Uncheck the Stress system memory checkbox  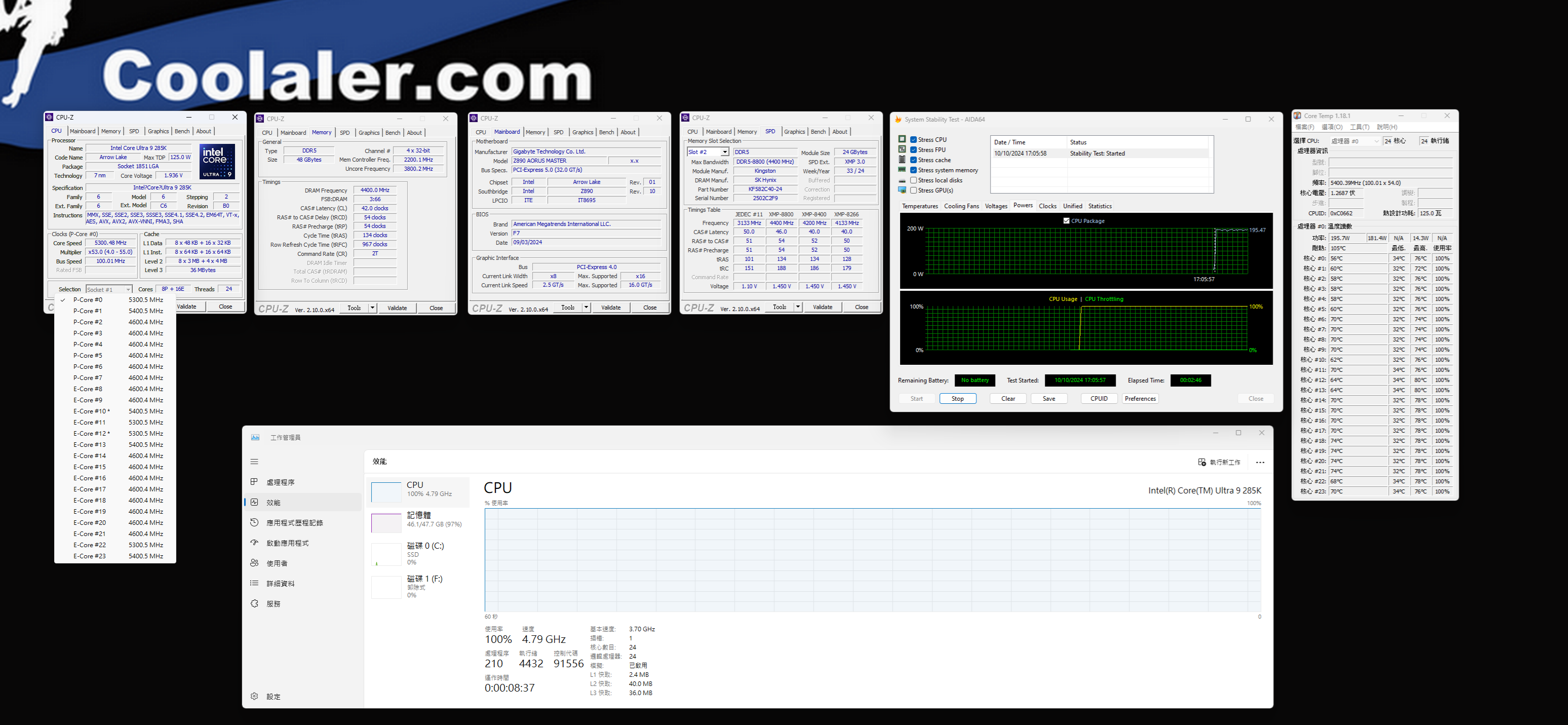click(x=914, y=170)
